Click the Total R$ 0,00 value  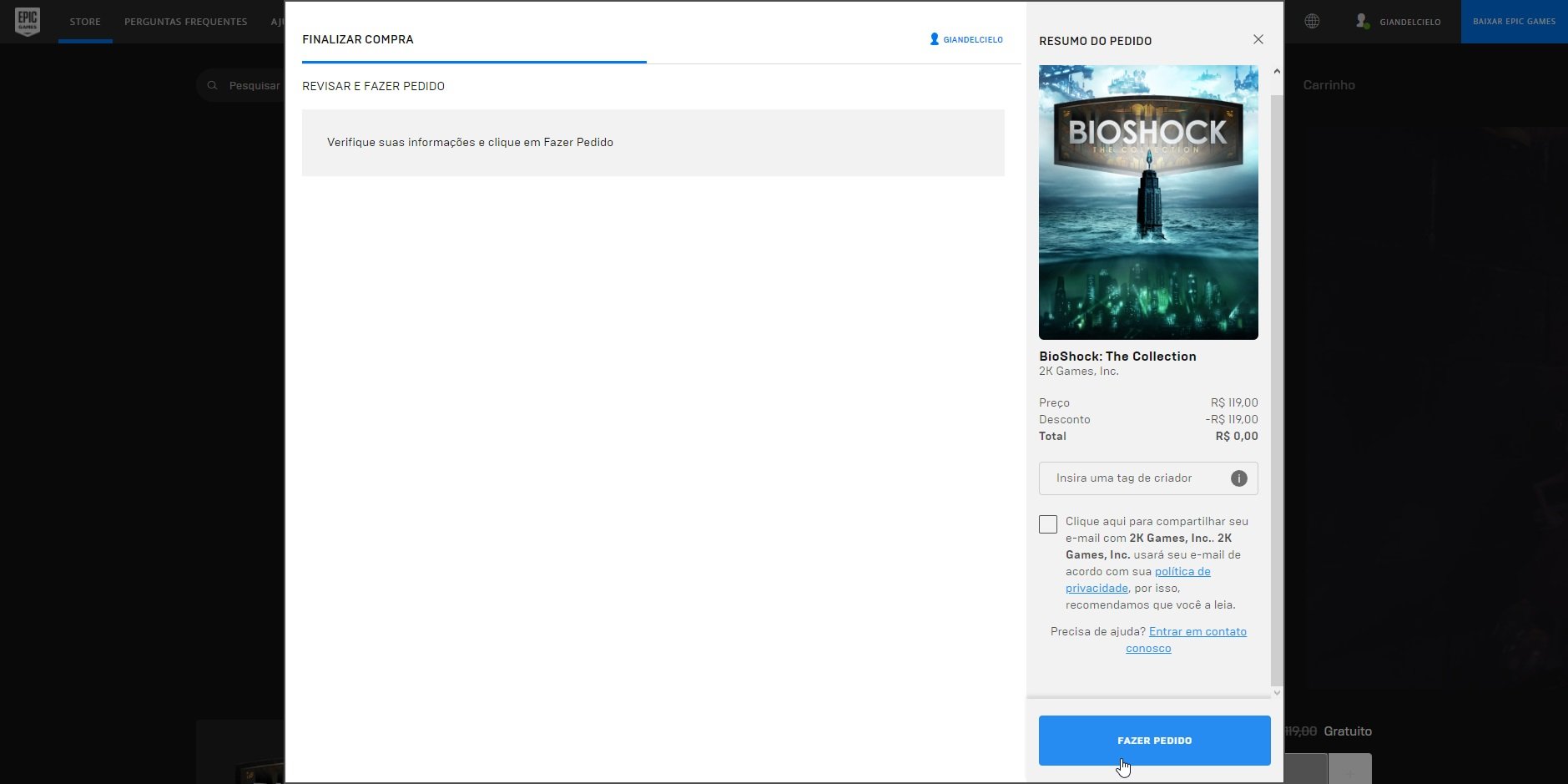click(1237, 436)
